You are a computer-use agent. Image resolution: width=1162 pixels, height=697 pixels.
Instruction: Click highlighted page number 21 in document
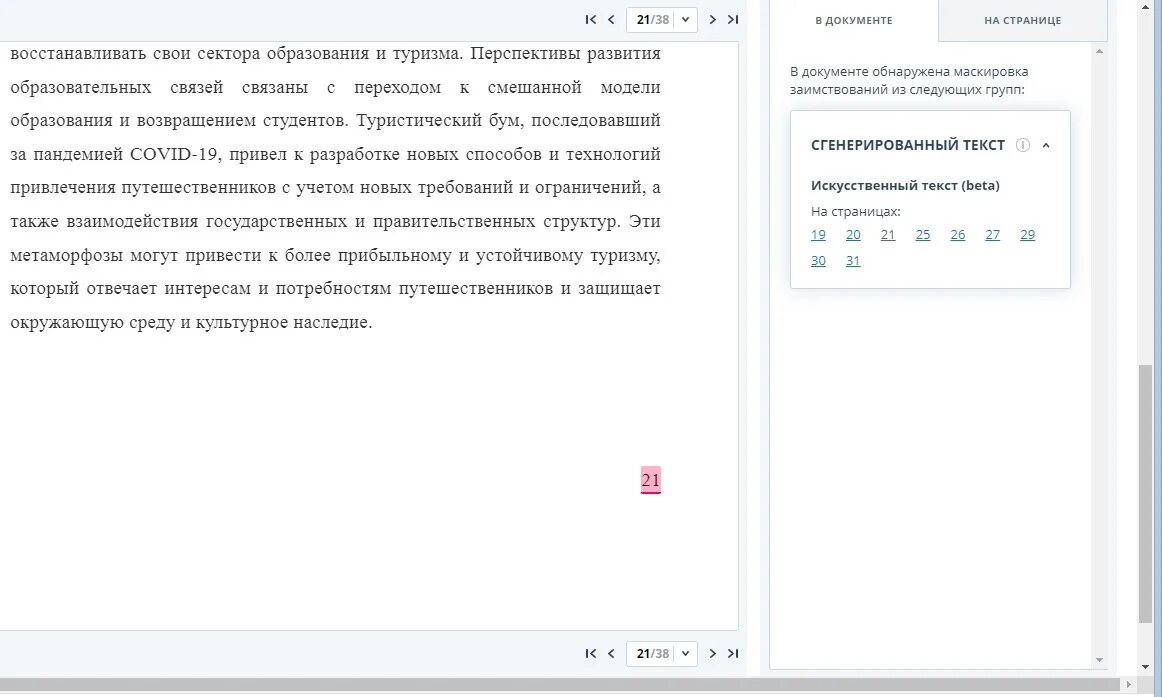[x=651, y=480]
